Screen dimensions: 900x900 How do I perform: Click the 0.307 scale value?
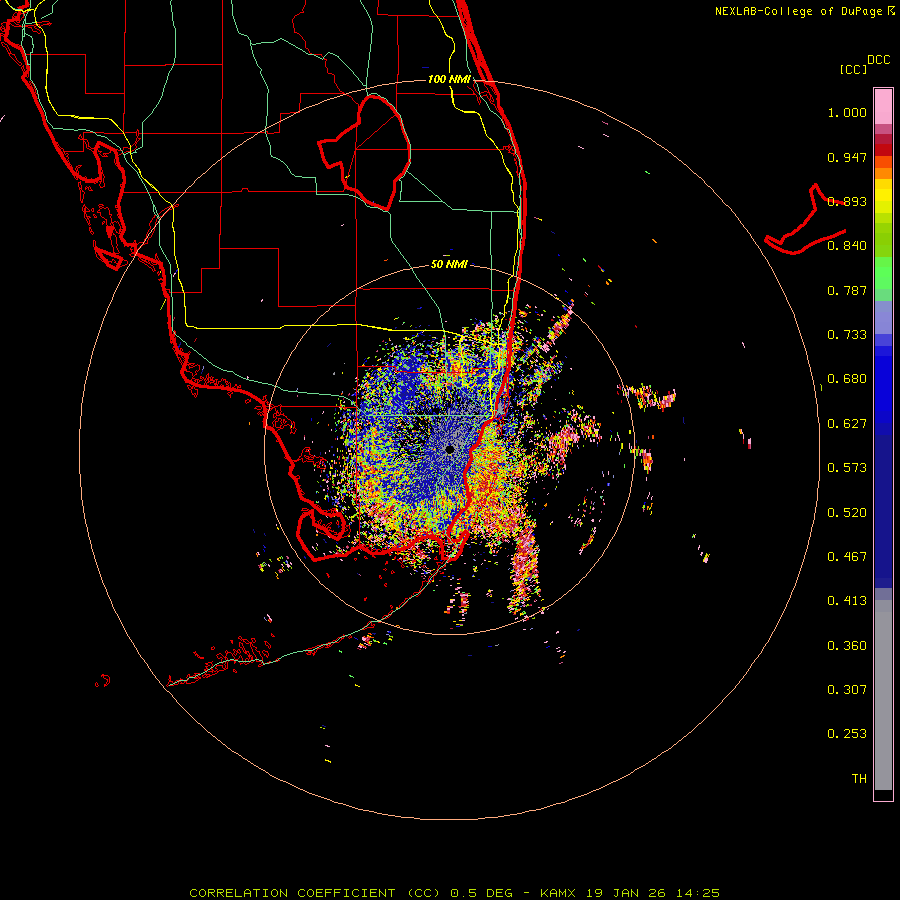click(847, 690)
